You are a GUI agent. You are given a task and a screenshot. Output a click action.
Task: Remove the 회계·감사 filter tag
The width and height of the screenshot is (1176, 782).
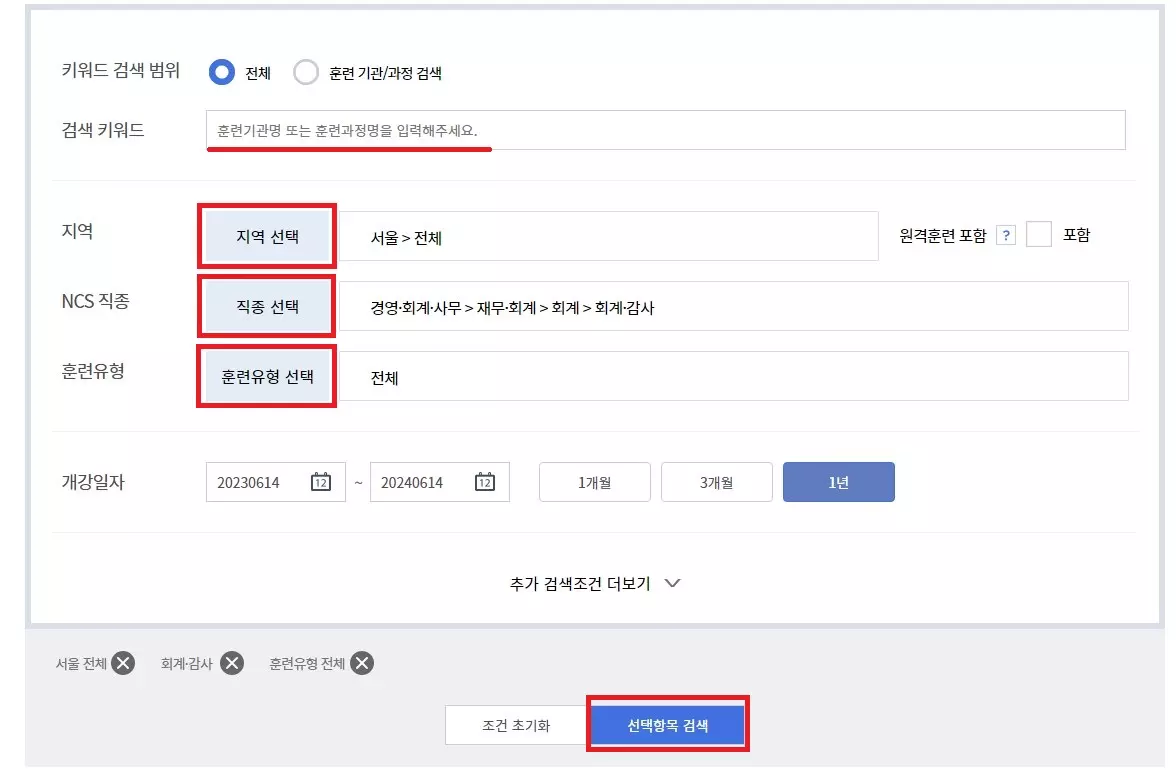tap(233, 662)
